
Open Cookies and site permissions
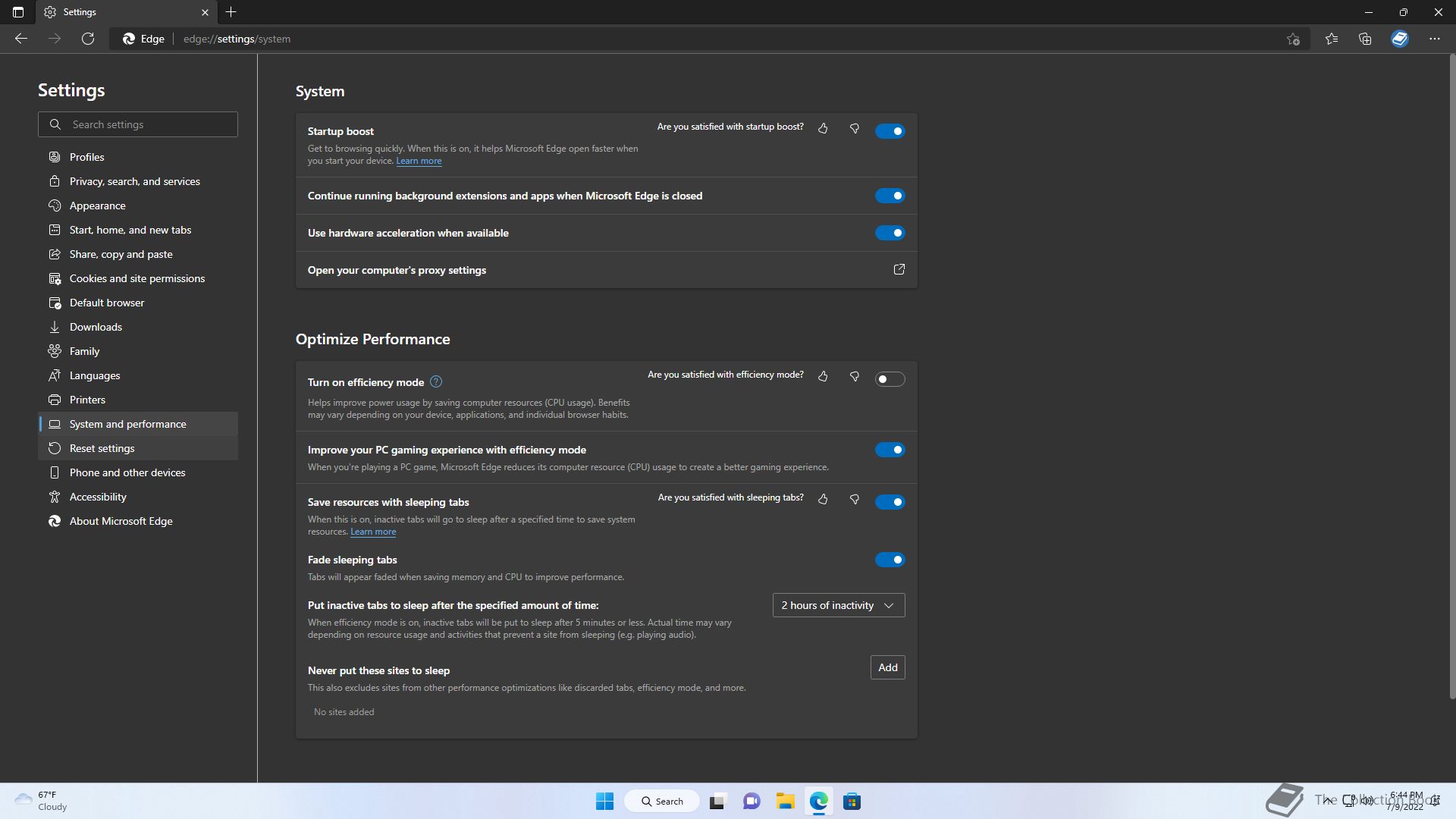(x=138, y=278)
